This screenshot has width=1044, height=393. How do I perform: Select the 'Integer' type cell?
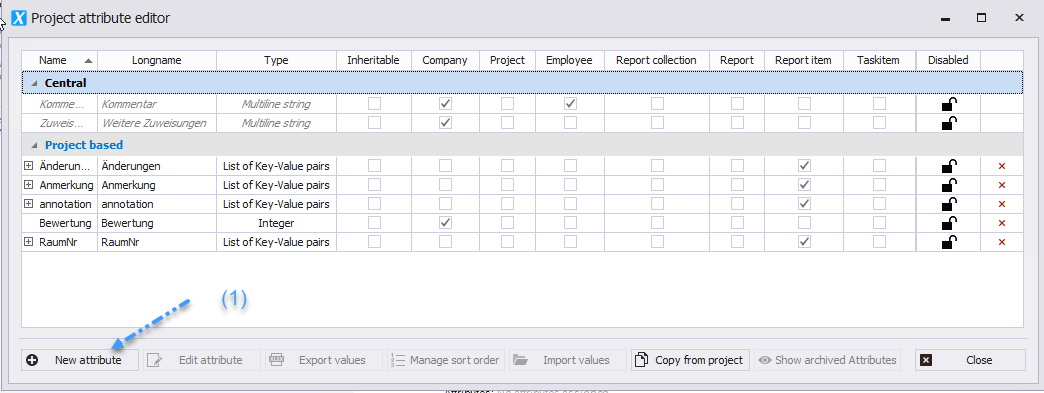pyautogui.click(x=276, y=223)
